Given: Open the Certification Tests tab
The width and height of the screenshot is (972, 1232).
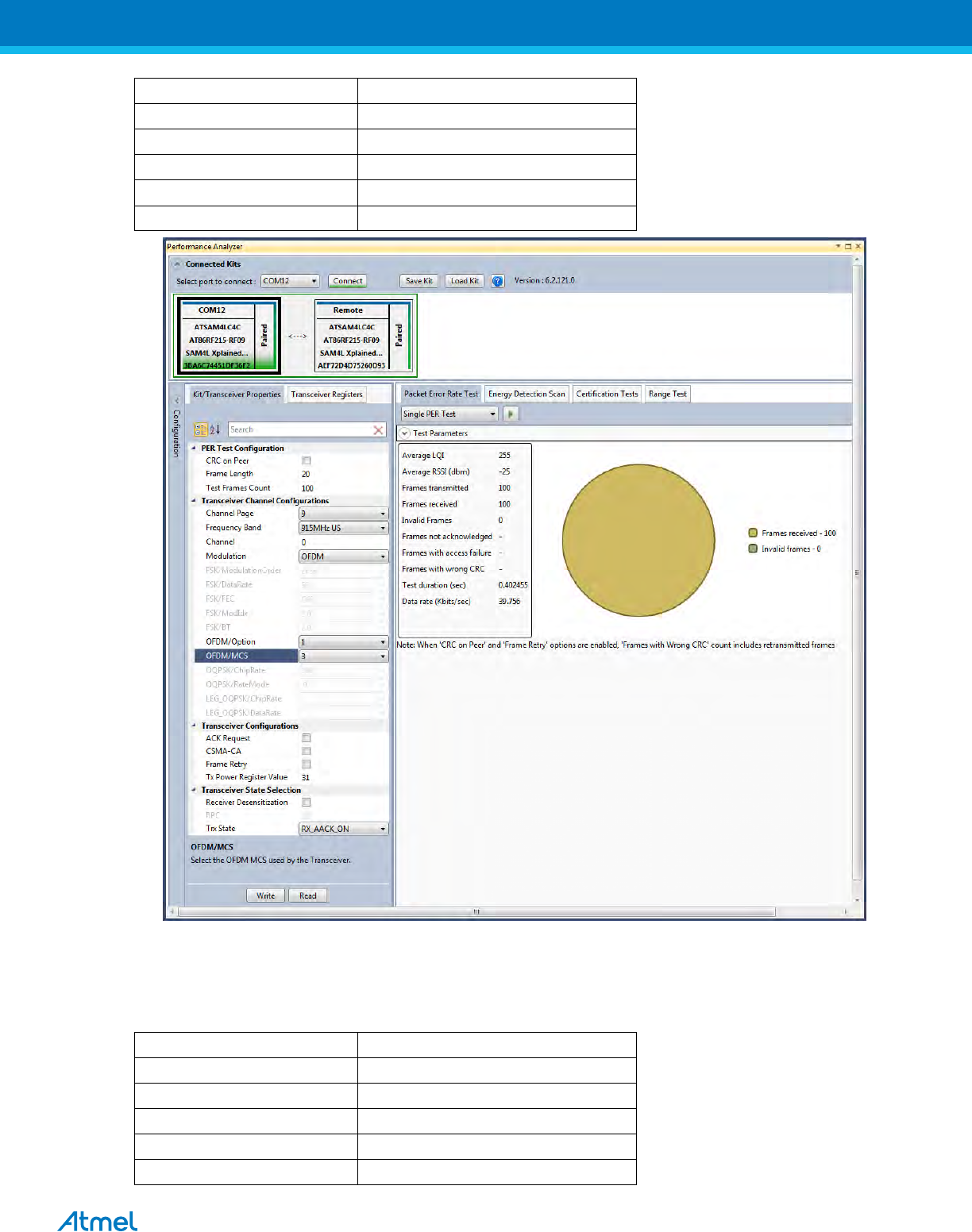Looking at the screenshot, I should tap(607, 394).
